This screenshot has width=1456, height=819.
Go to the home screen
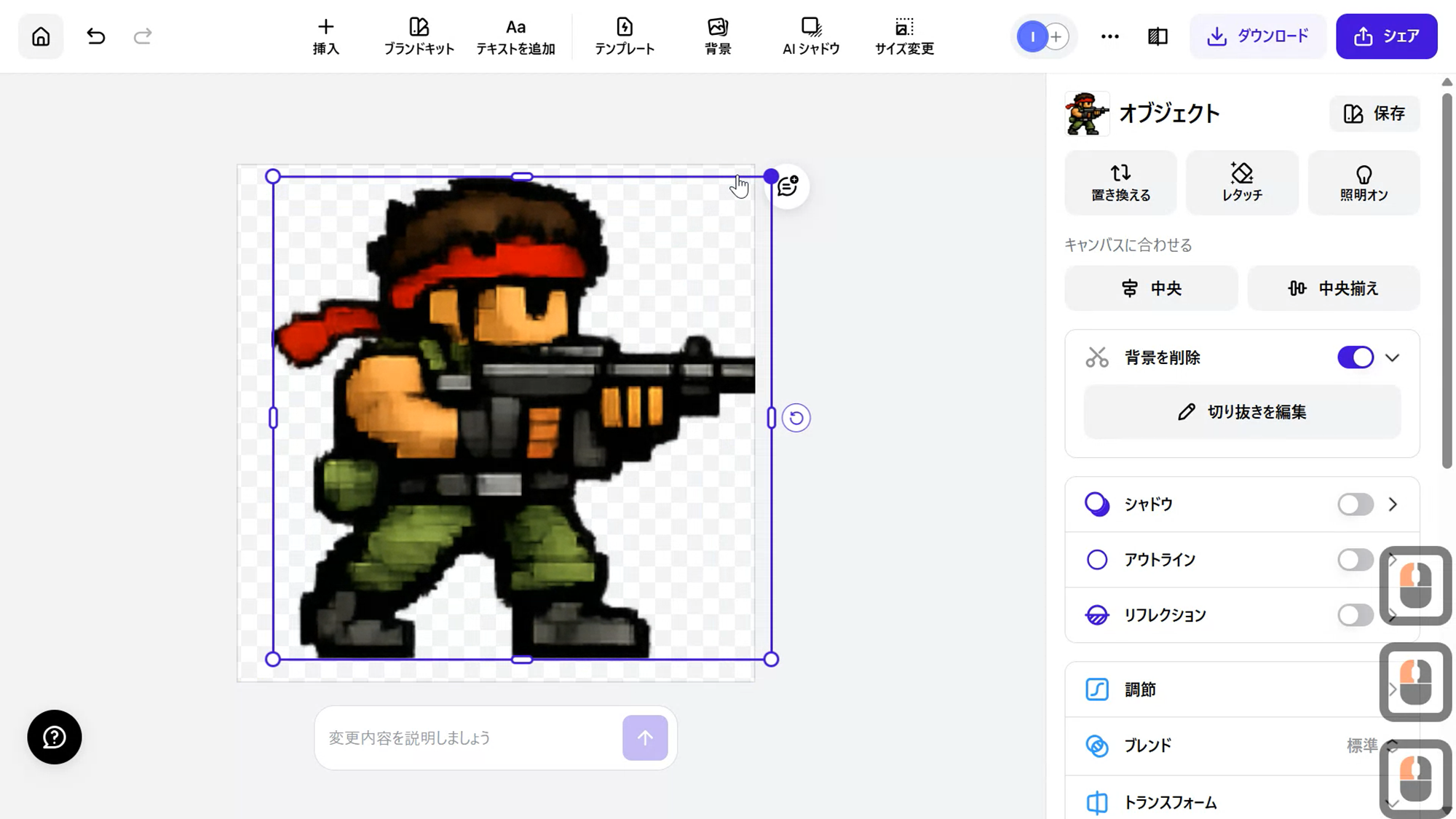coord(41,36)
